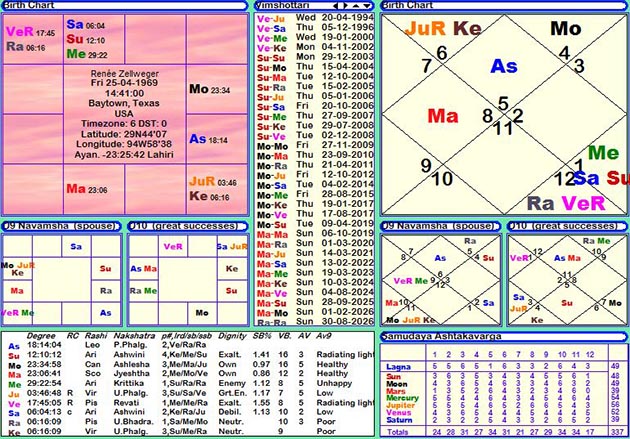Click Ke 06:16 in the pink birth chart
630x439 pixels.
click(209, 196)
